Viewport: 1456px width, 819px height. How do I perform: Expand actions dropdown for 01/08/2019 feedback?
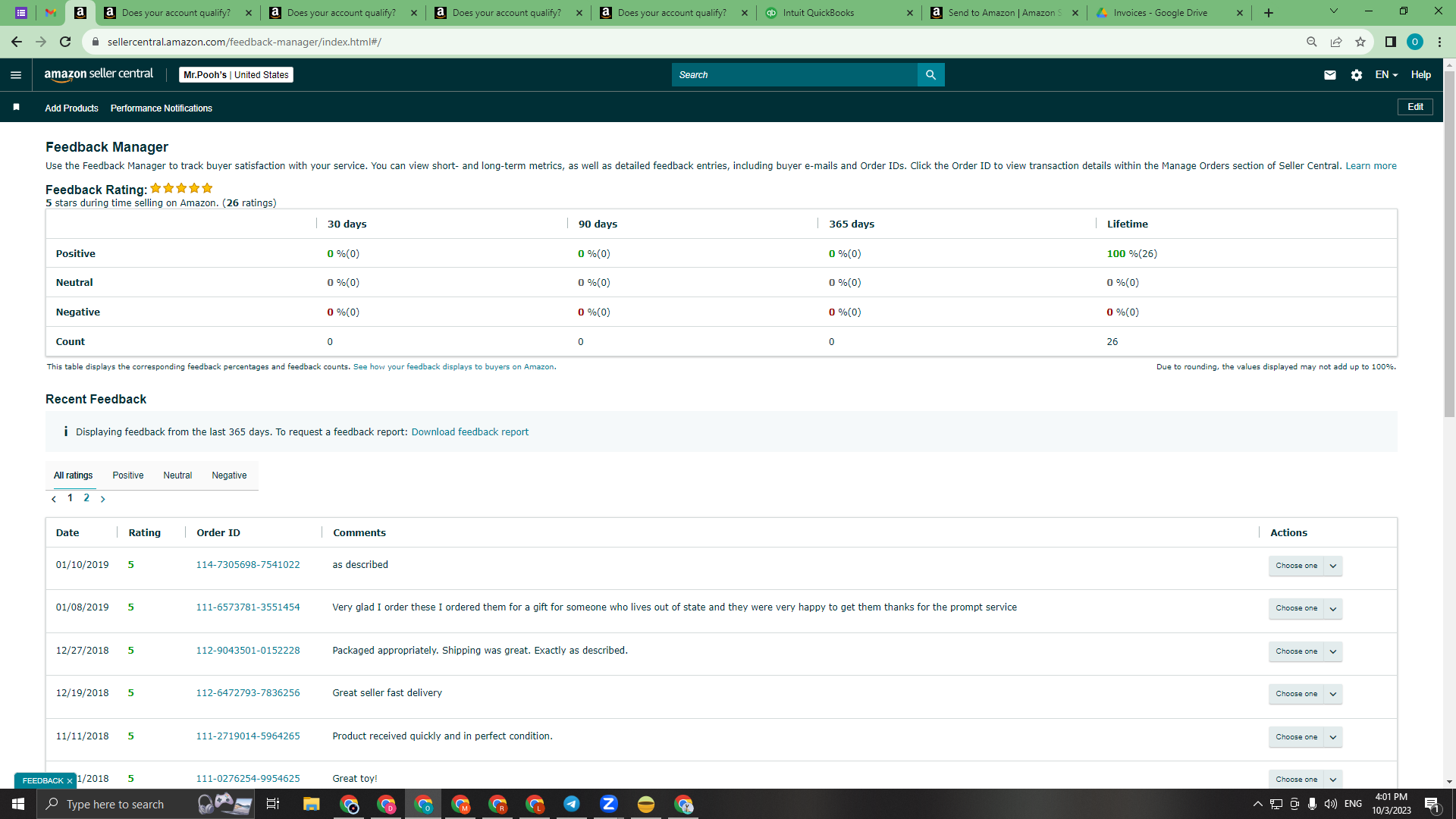click(x=1333, y=608)
